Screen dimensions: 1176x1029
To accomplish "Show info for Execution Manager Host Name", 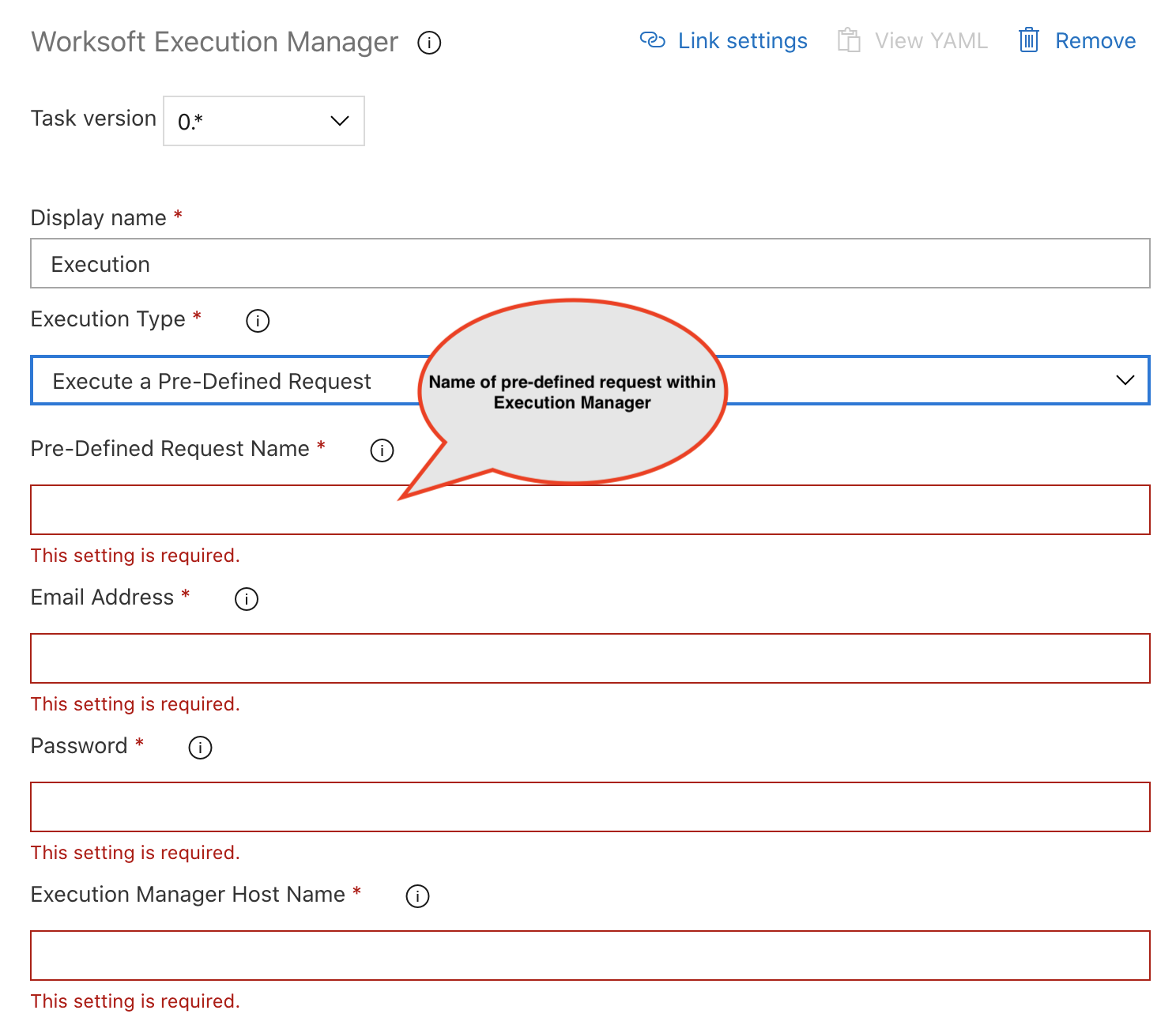I will (x=417, y=896).
